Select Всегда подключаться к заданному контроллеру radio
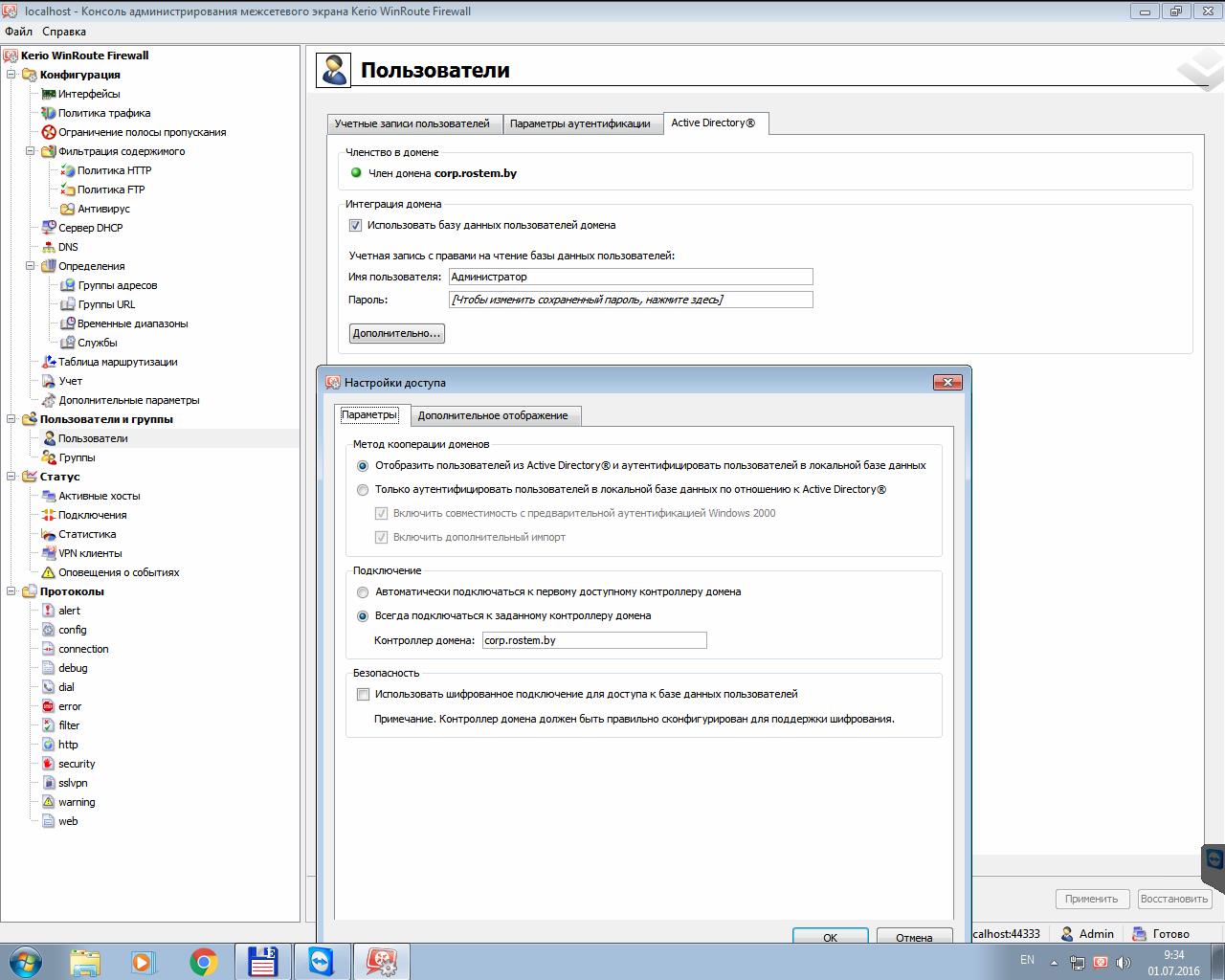Viewport: 1225px width, 980px height. (363, 616)
